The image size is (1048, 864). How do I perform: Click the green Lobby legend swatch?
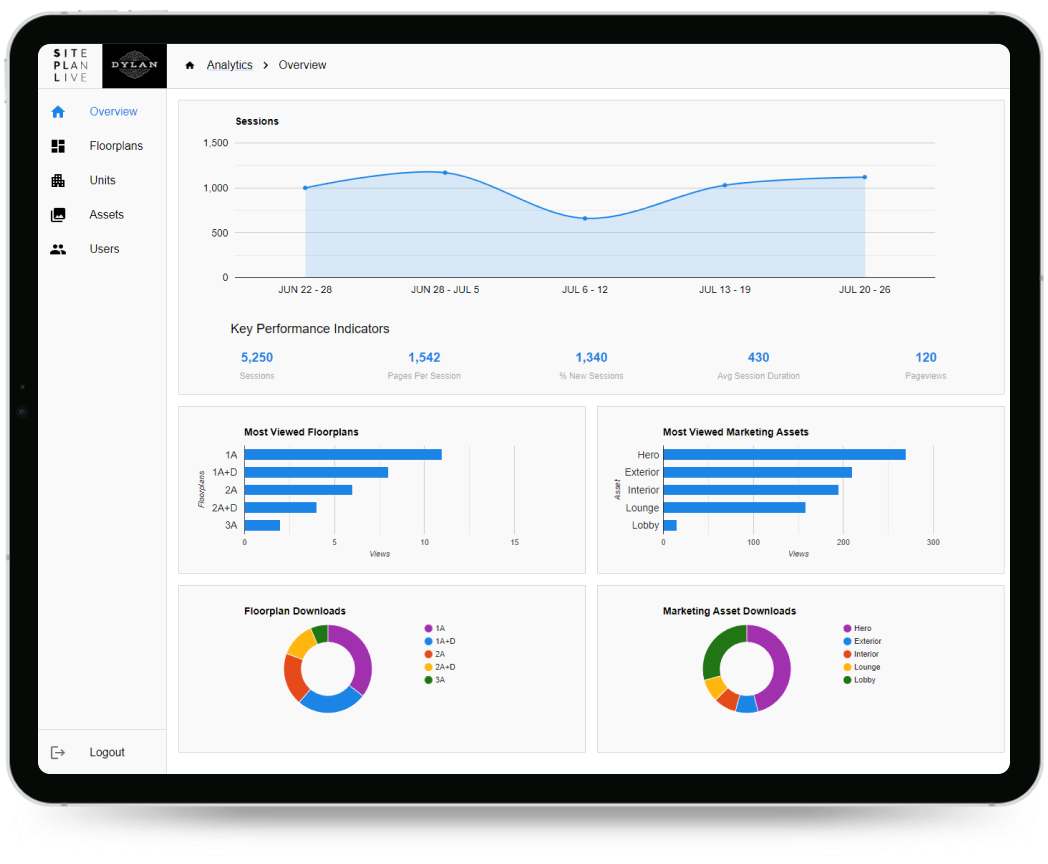click(847, 680)
